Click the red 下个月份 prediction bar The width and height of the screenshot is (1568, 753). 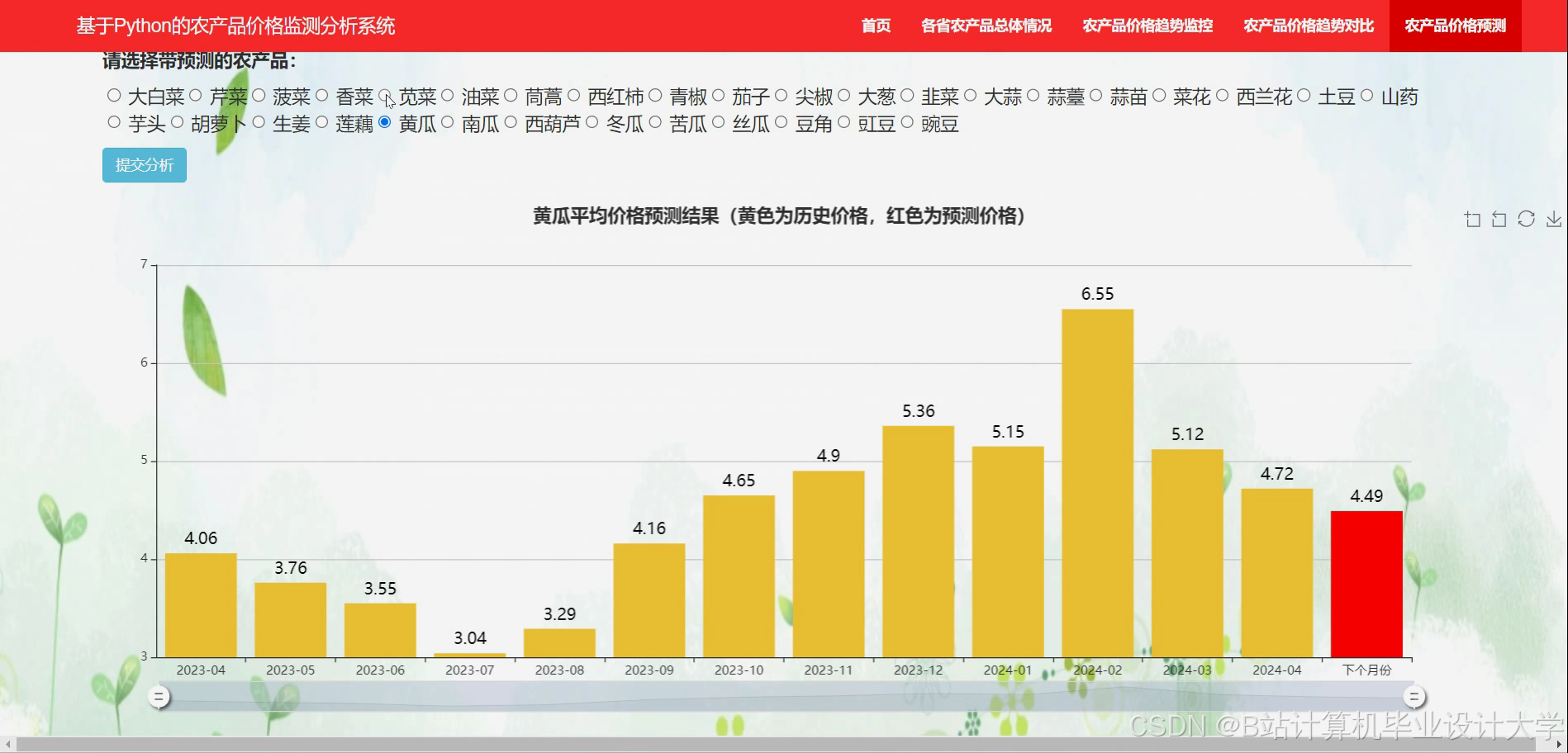tap(1366, 584)
